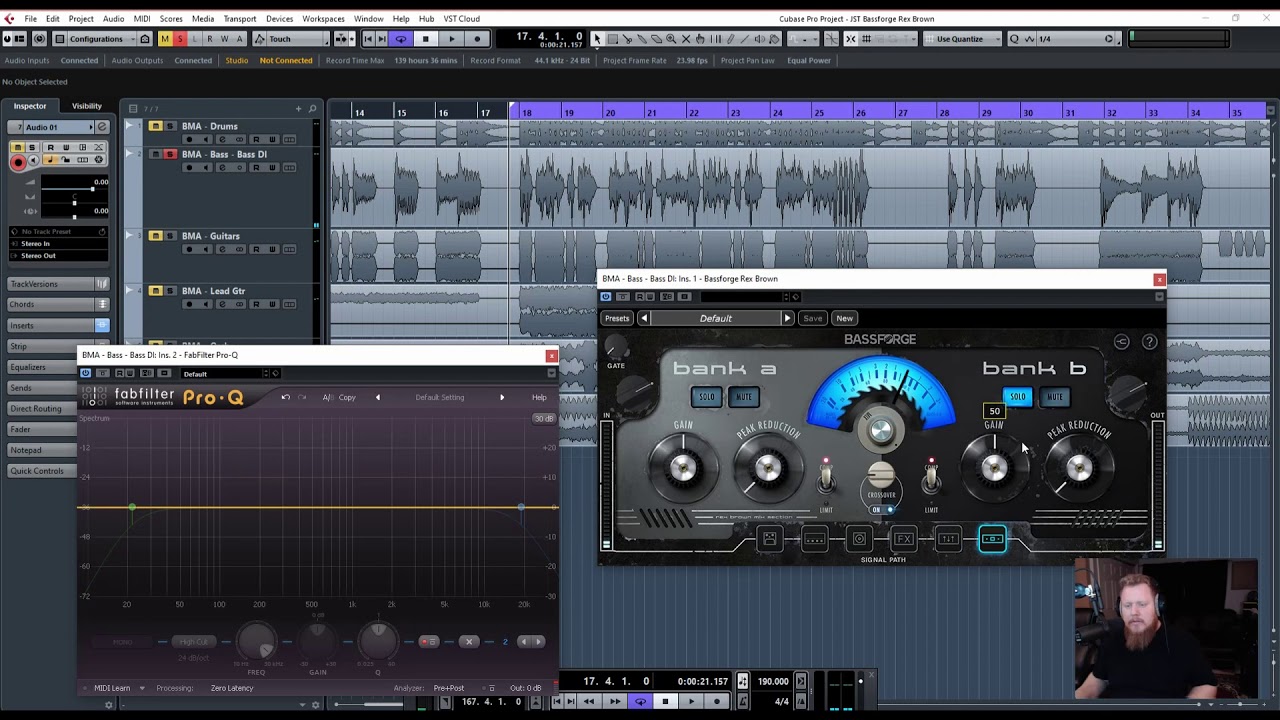
Task: Enable record on the Inspector red button
Action: pyautogui.click(x=17, y=160)
